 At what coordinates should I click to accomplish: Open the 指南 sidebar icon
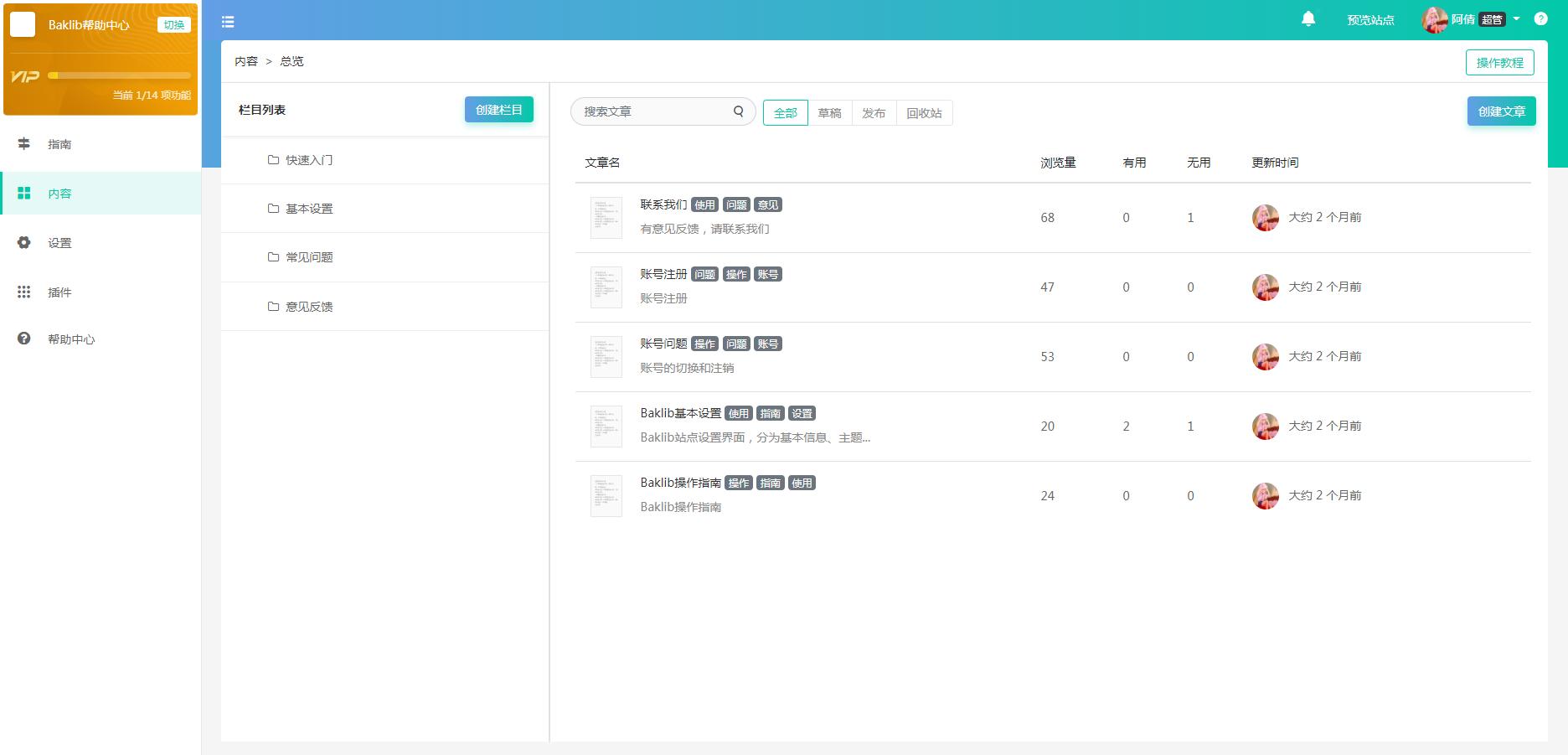point(24,144)
